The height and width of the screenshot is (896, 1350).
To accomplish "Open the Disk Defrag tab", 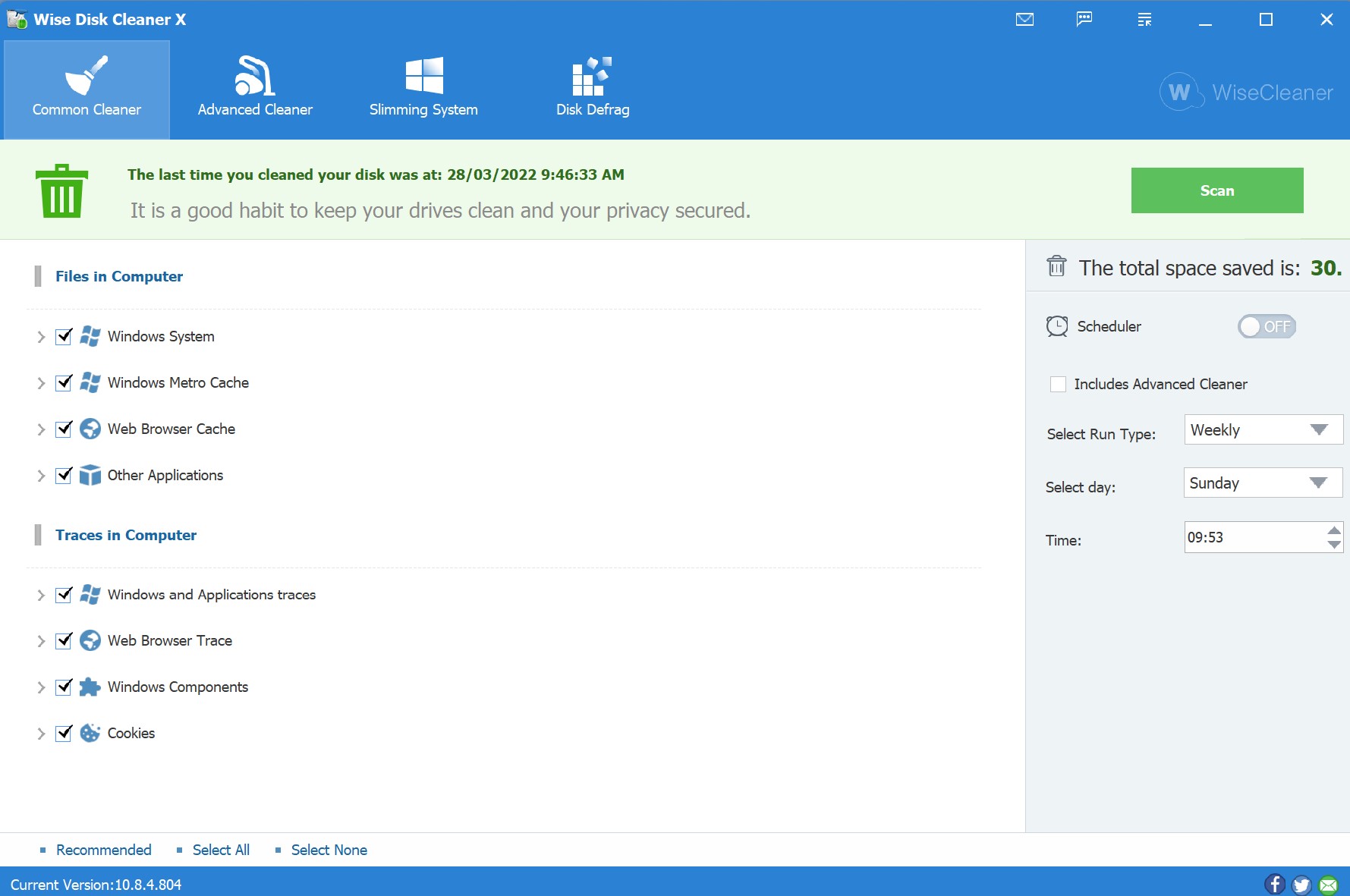I will [592, 89].
